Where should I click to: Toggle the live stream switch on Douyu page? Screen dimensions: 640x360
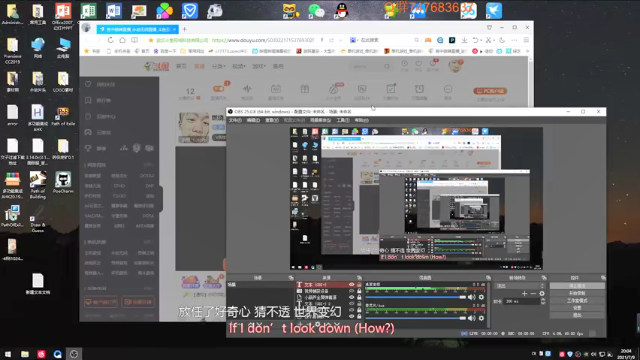pos(218,89)
